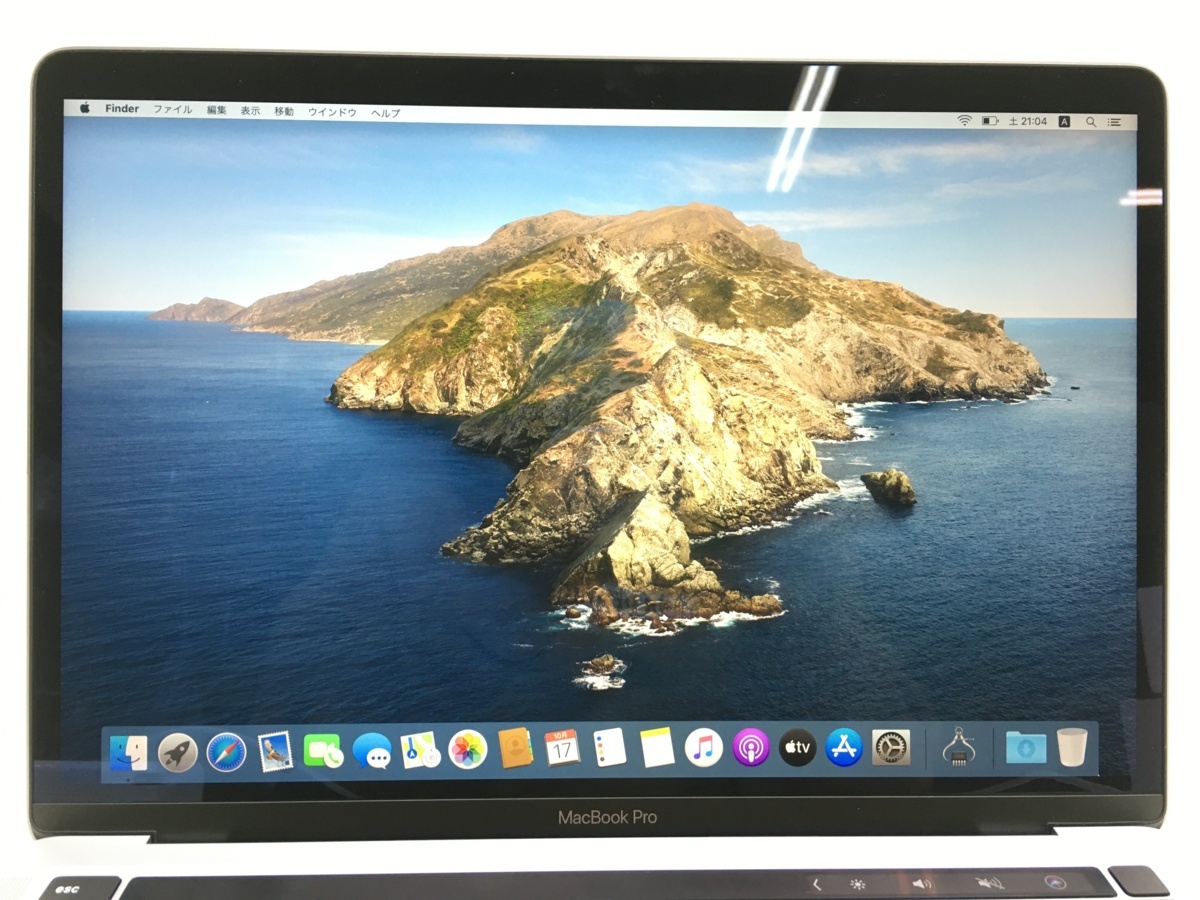Viewport: 1200px width, 900px height.
Task: Open the Mail stamp icon
Action: coord(275,751)
